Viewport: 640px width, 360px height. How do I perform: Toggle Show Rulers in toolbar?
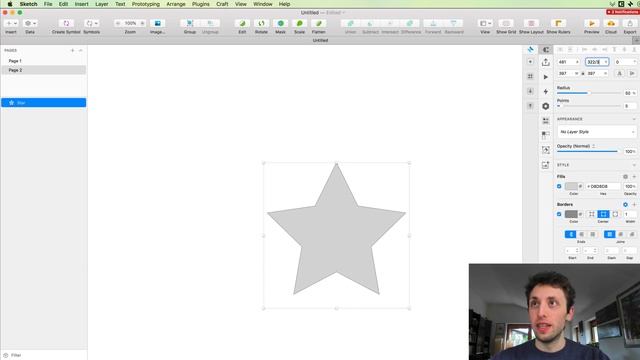click(558, 24)
